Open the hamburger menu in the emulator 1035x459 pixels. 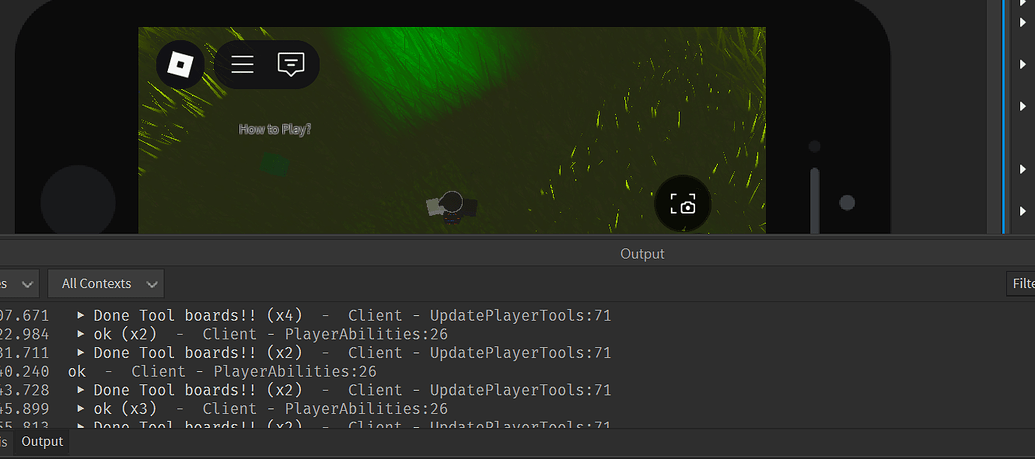242,64
